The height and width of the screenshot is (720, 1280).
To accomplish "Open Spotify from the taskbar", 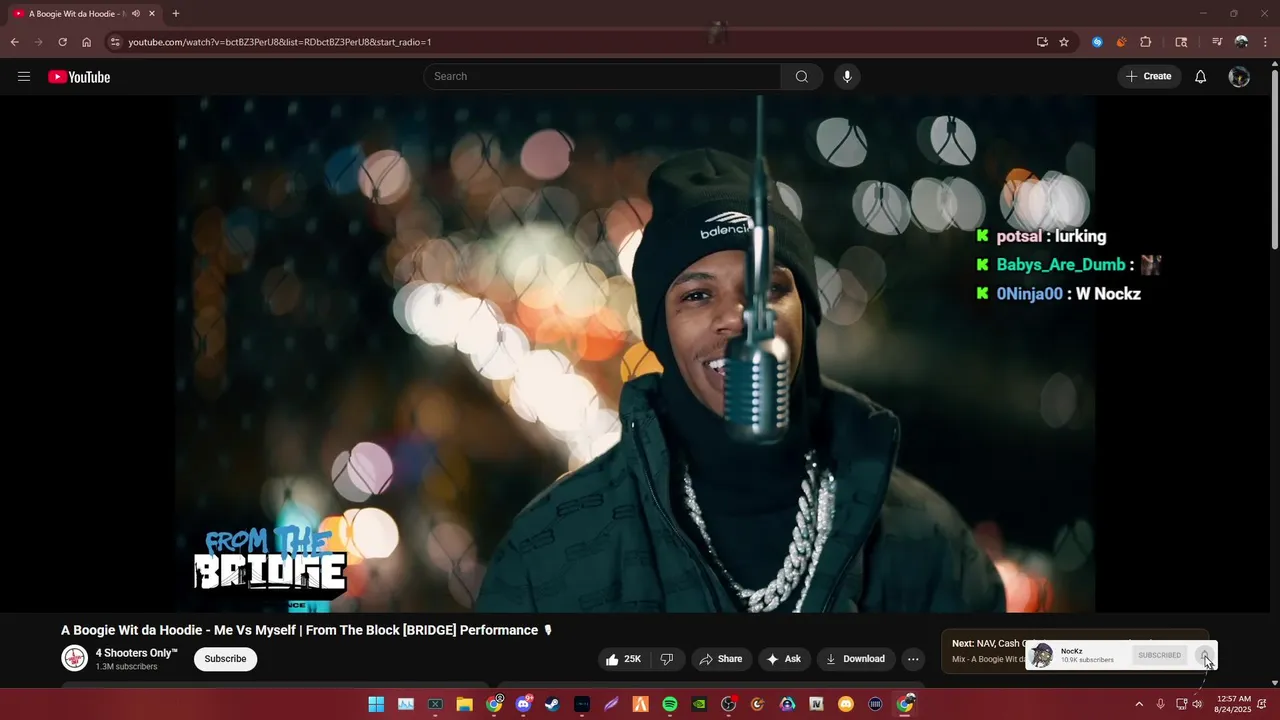I will pyautogui.click(x=670, y=704).
